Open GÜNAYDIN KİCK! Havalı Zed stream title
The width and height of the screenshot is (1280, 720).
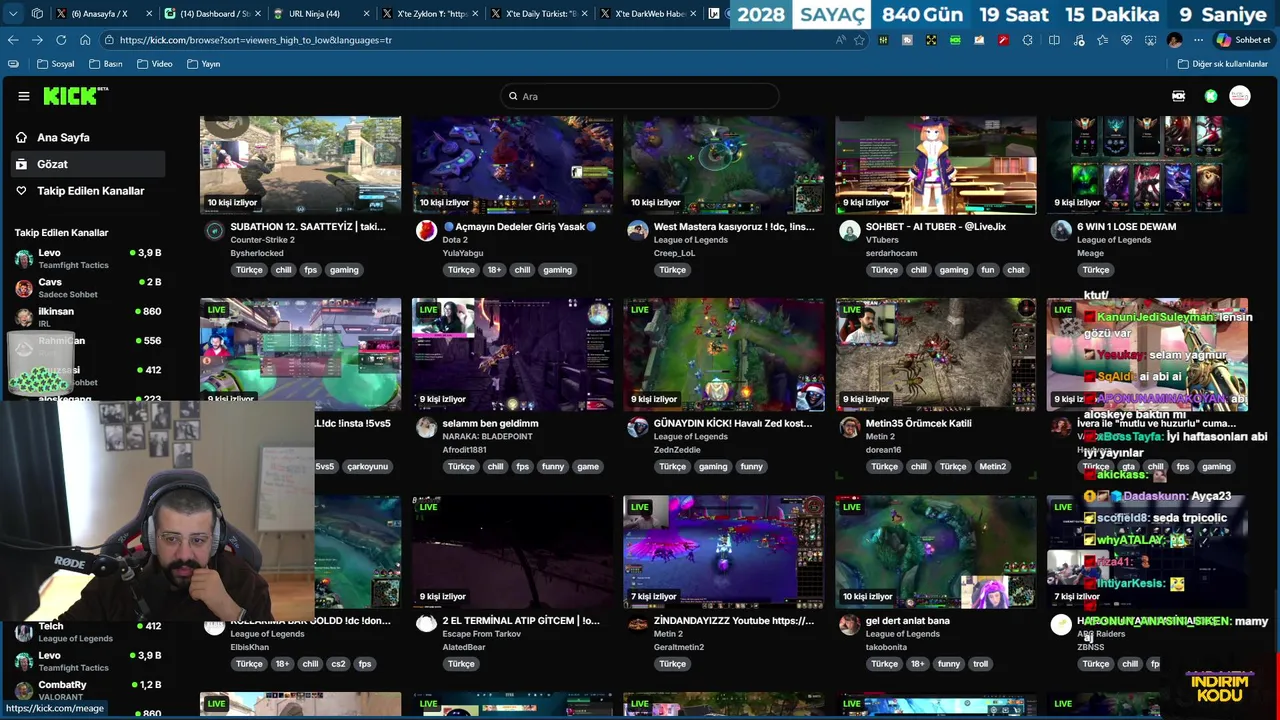(x=733, y=423)
